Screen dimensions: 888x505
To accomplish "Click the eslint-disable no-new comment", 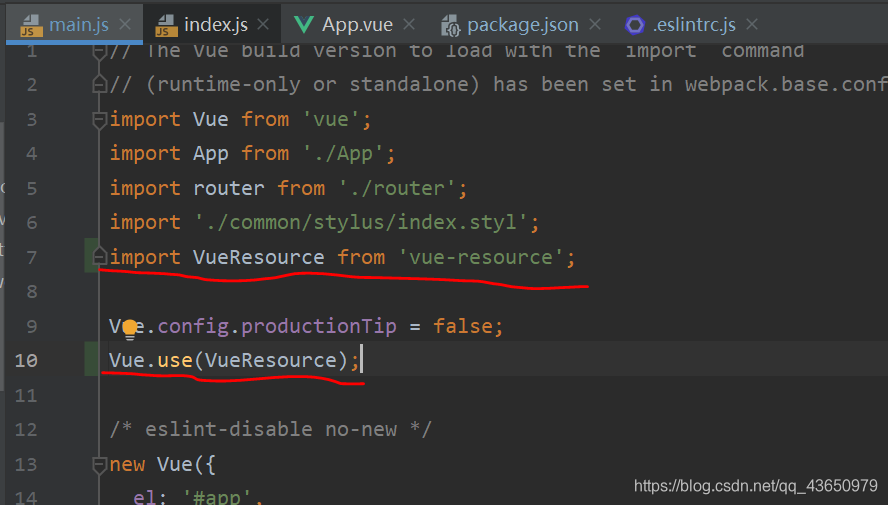I will pos(270,430).
